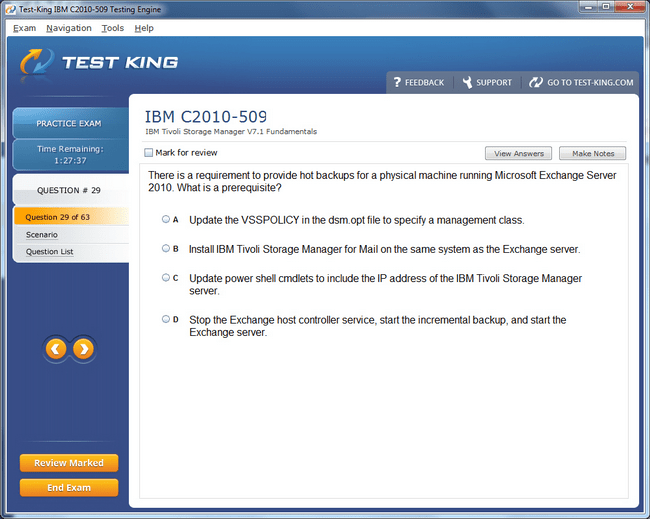650x519 pixels.
Task: Select answer D about Exchange host controller
Action: 166,319
